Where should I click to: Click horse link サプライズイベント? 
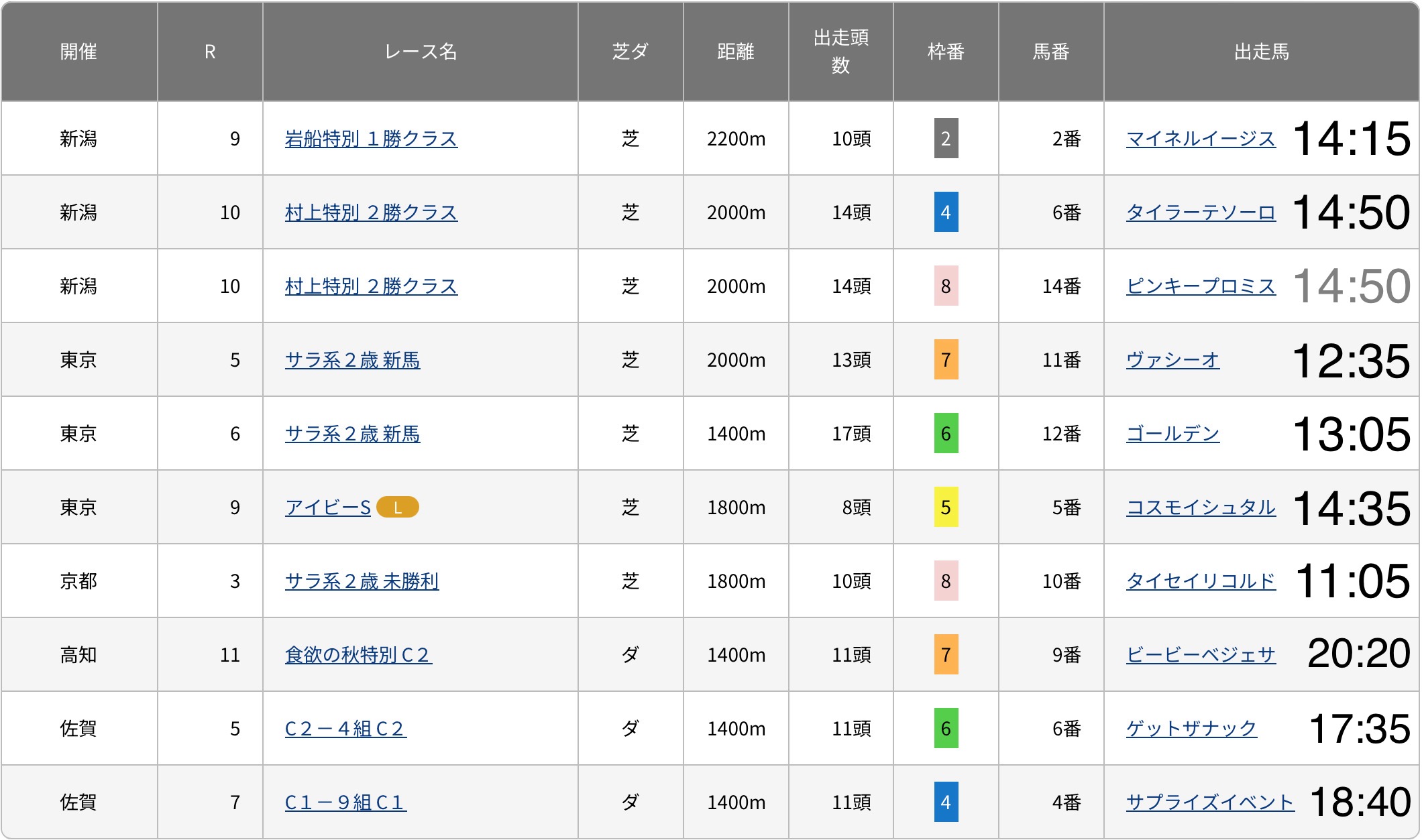tap(1209, 802)
